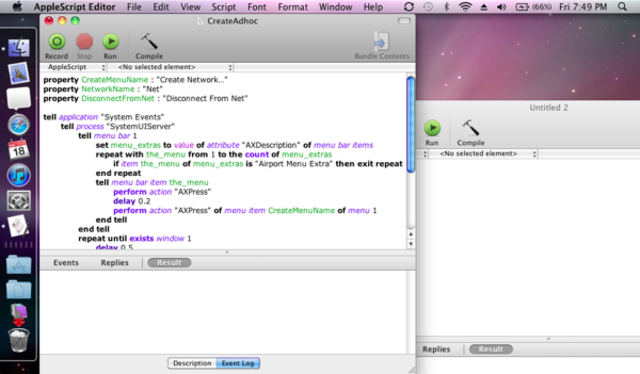The width and height of the screenshot is (640, 374).
Task: Select Result in CreateAdhoc log pane
Action: pos(169,263)
